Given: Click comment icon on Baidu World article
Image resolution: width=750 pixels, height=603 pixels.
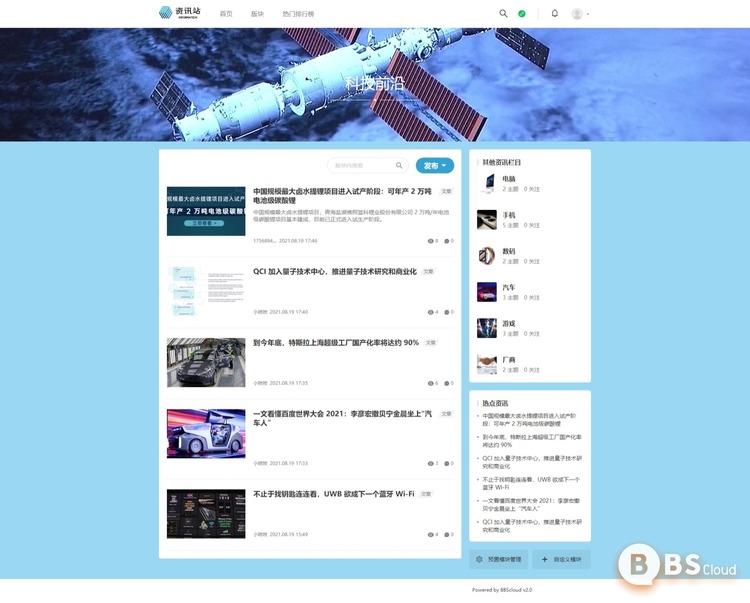Looking at the screenshot, I should click(447, 463).
